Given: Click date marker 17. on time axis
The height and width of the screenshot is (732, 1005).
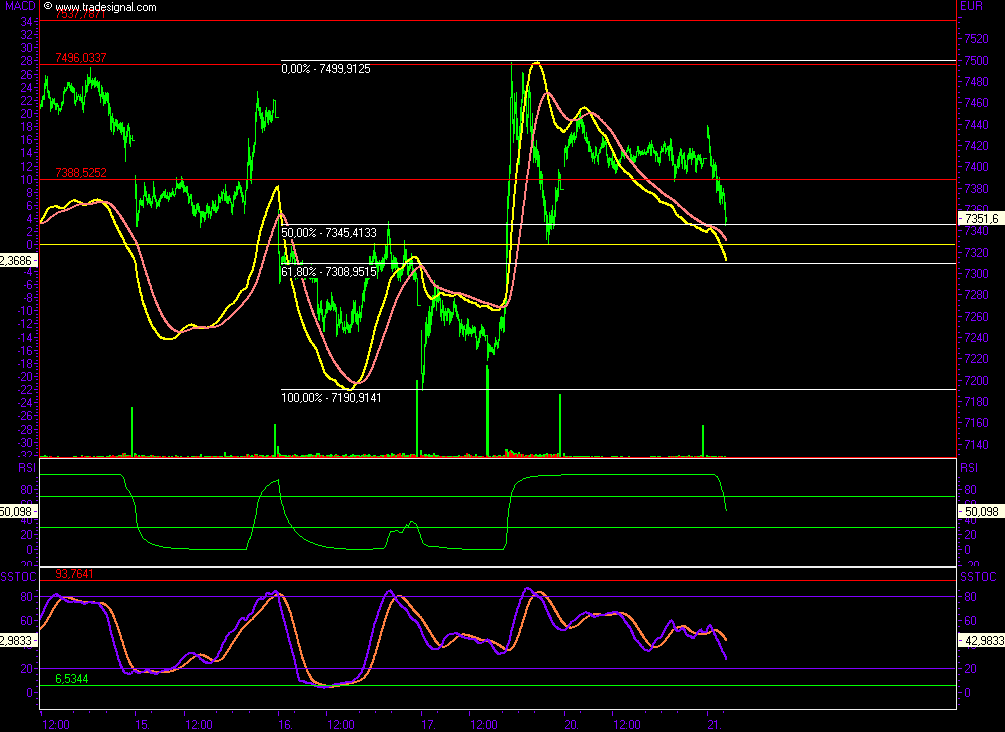Looking at the screenshot, I should [x=427, y=722].
